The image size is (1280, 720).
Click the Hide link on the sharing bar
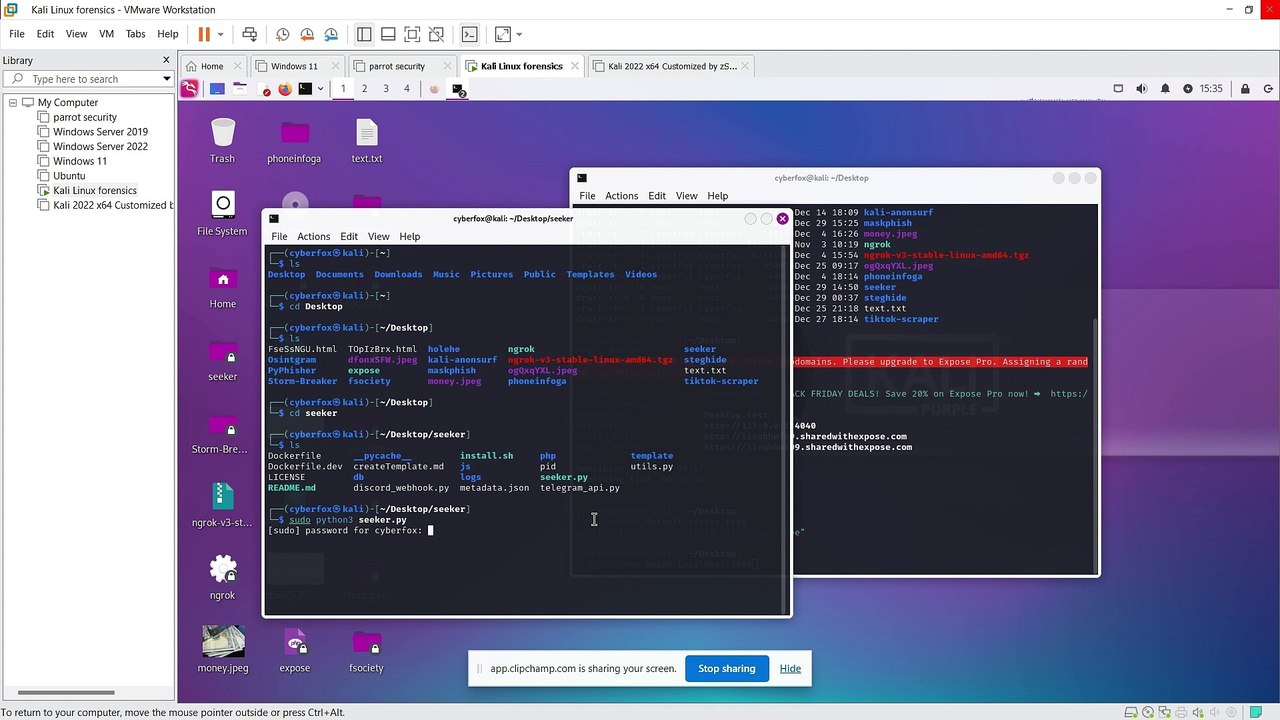pos(790,669)
